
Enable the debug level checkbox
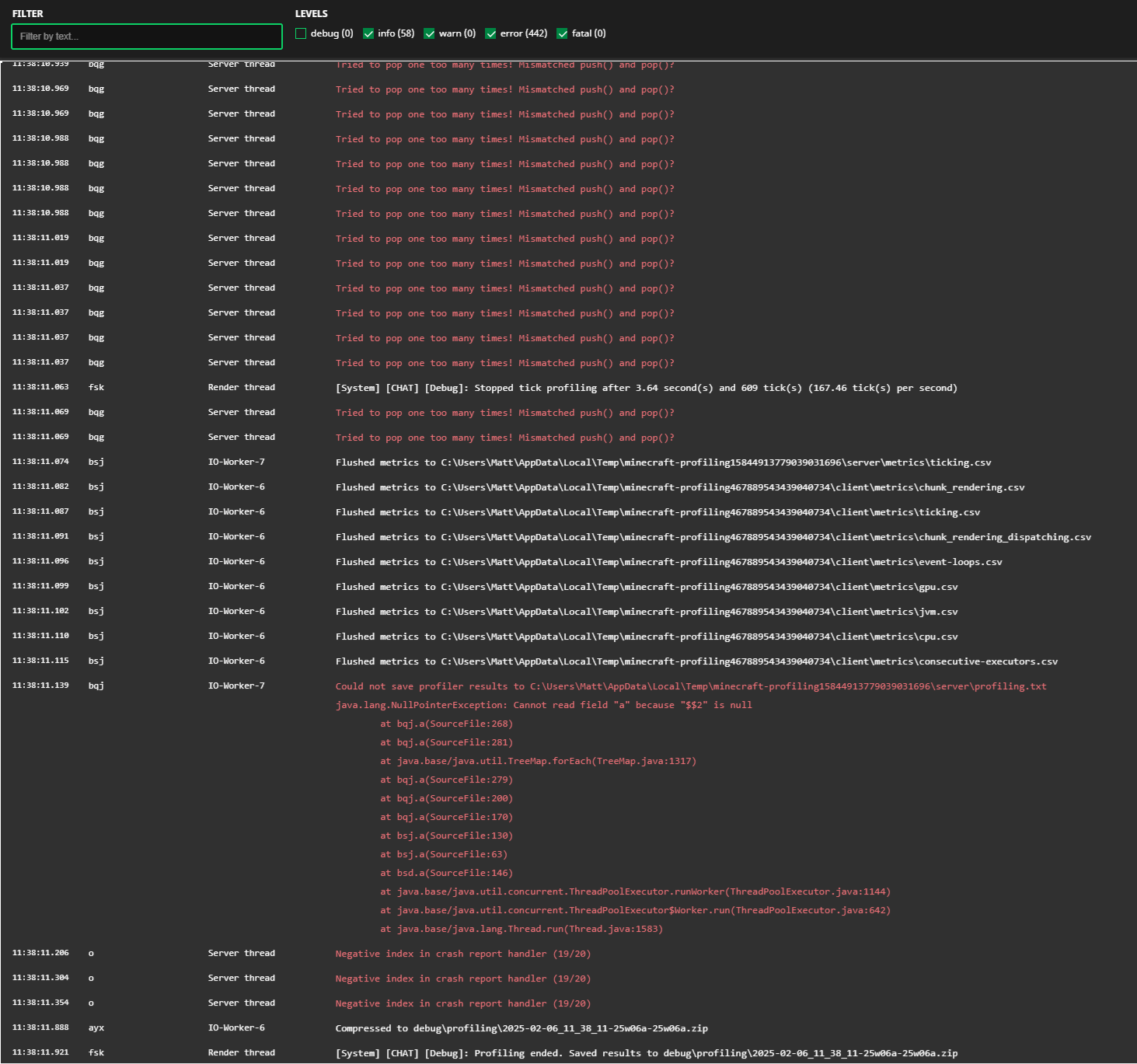click(301, 33)
